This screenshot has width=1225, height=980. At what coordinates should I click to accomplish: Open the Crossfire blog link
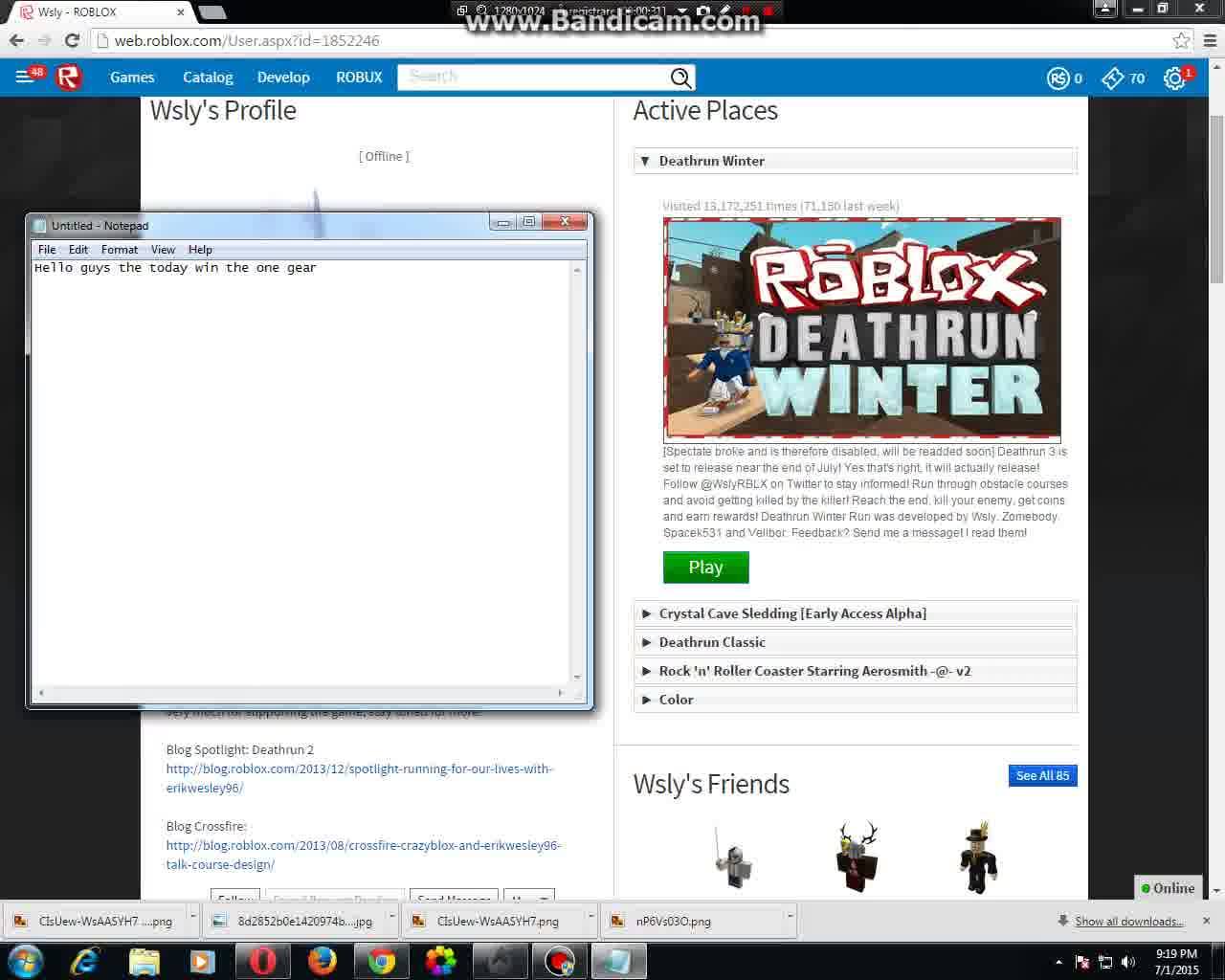[364, 855]
